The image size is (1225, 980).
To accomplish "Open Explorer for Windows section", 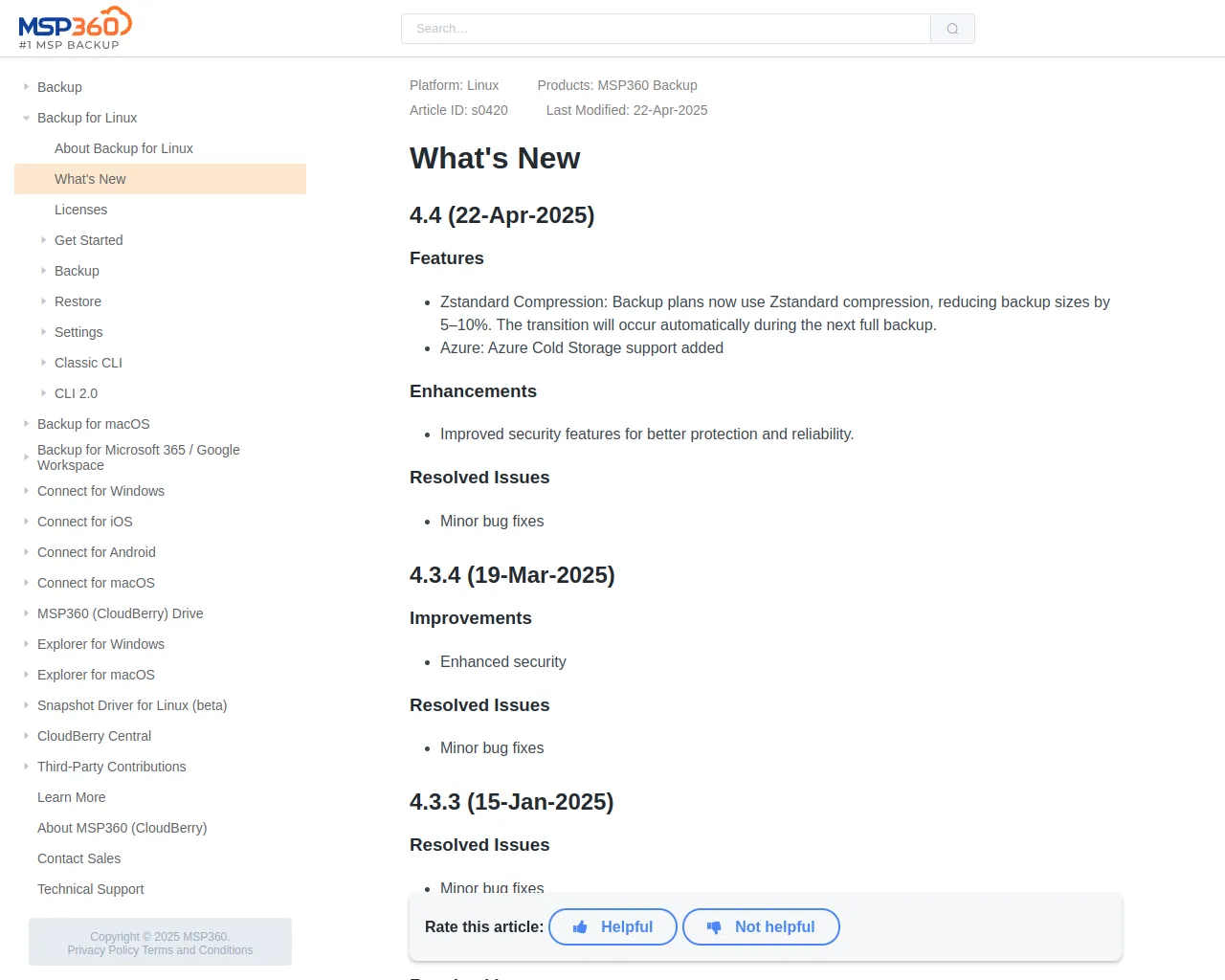I will point(100,644).
